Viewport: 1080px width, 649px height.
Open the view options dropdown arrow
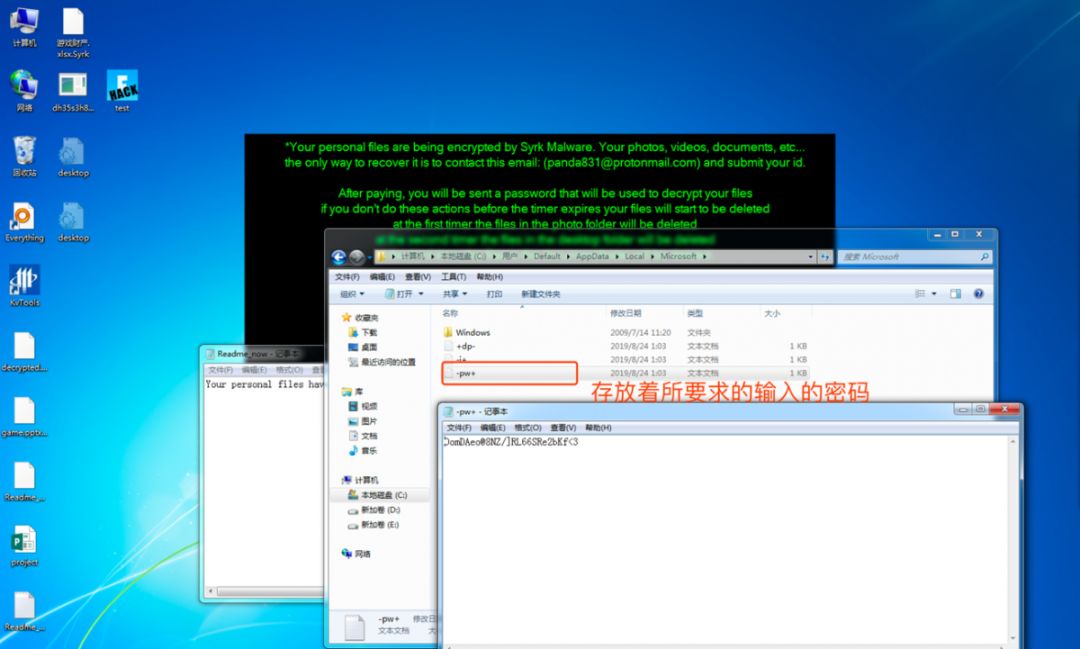(x=933, y=294)
